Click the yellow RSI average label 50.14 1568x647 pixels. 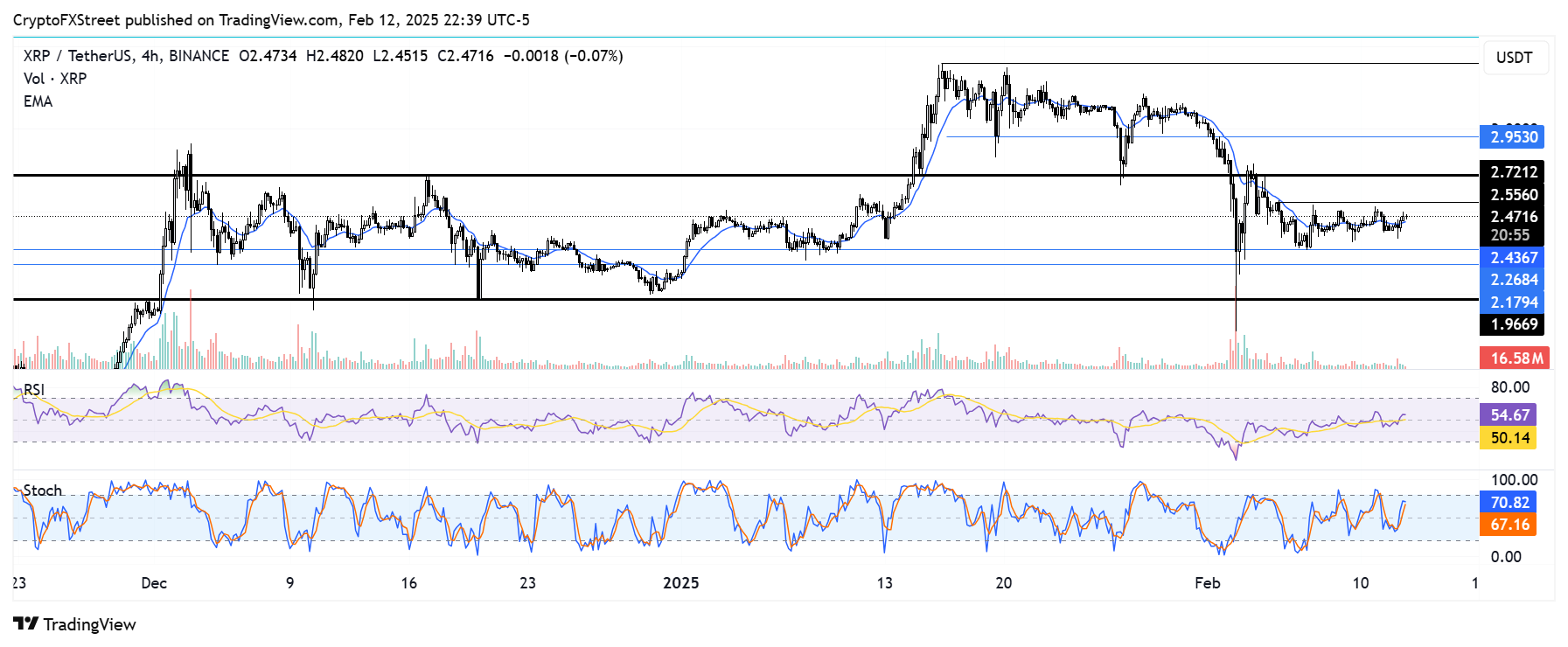click(x=1509, y=438)
